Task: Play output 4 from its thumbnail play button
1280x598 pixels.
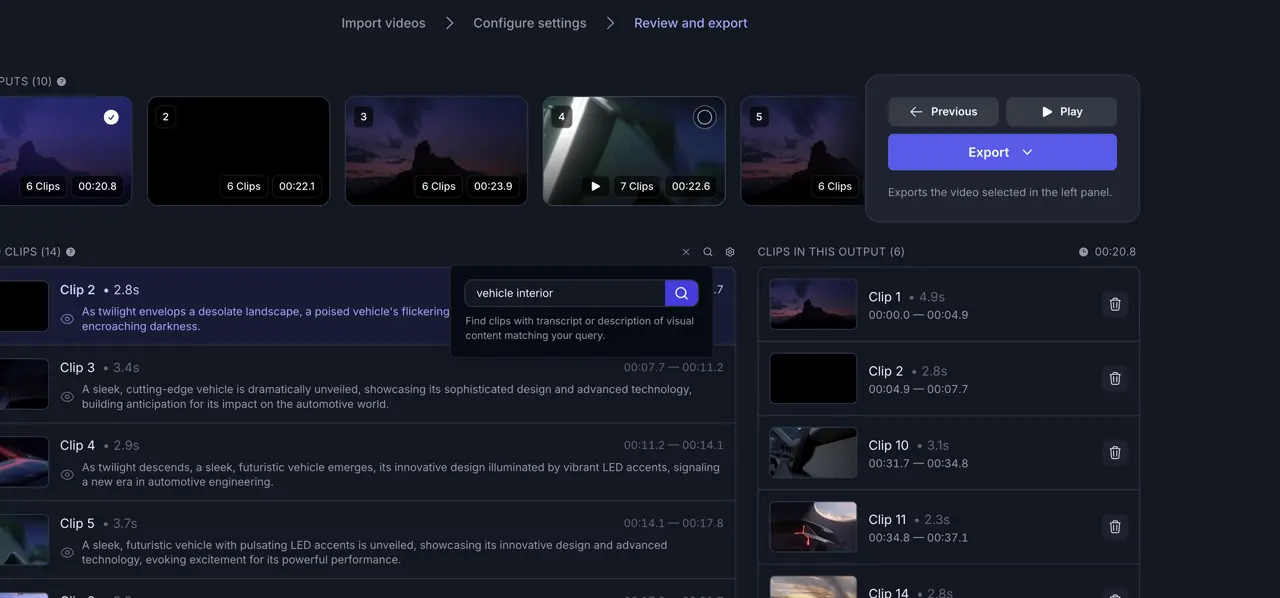Action: tap(596, 186)
